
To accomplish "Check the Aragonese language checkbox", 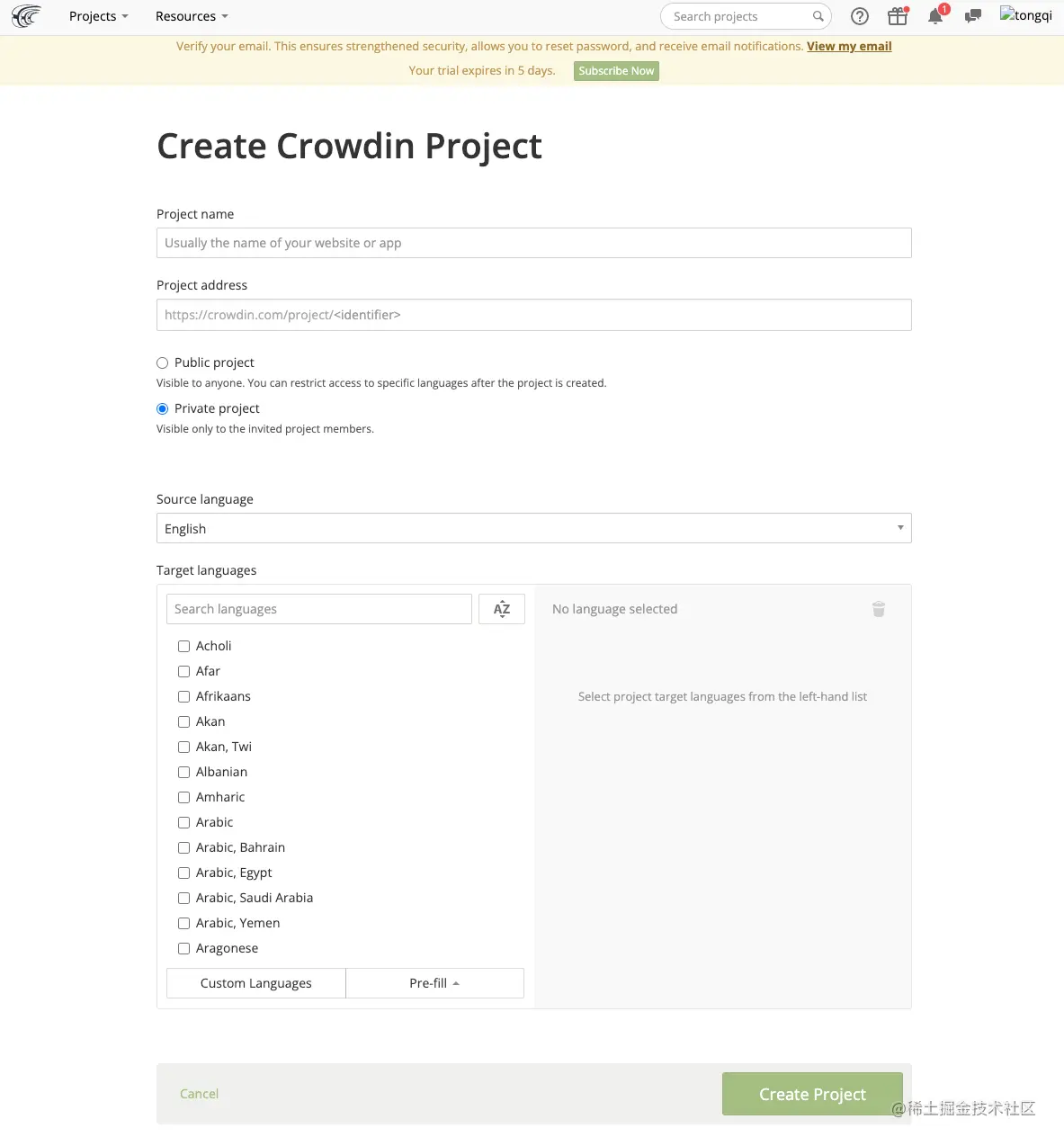I will (x=183, y=948).
